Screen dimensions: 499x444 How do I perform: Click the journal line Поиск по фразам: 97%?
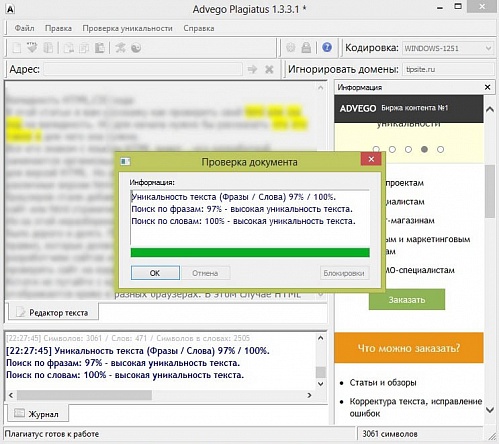[x=123, y=363]
